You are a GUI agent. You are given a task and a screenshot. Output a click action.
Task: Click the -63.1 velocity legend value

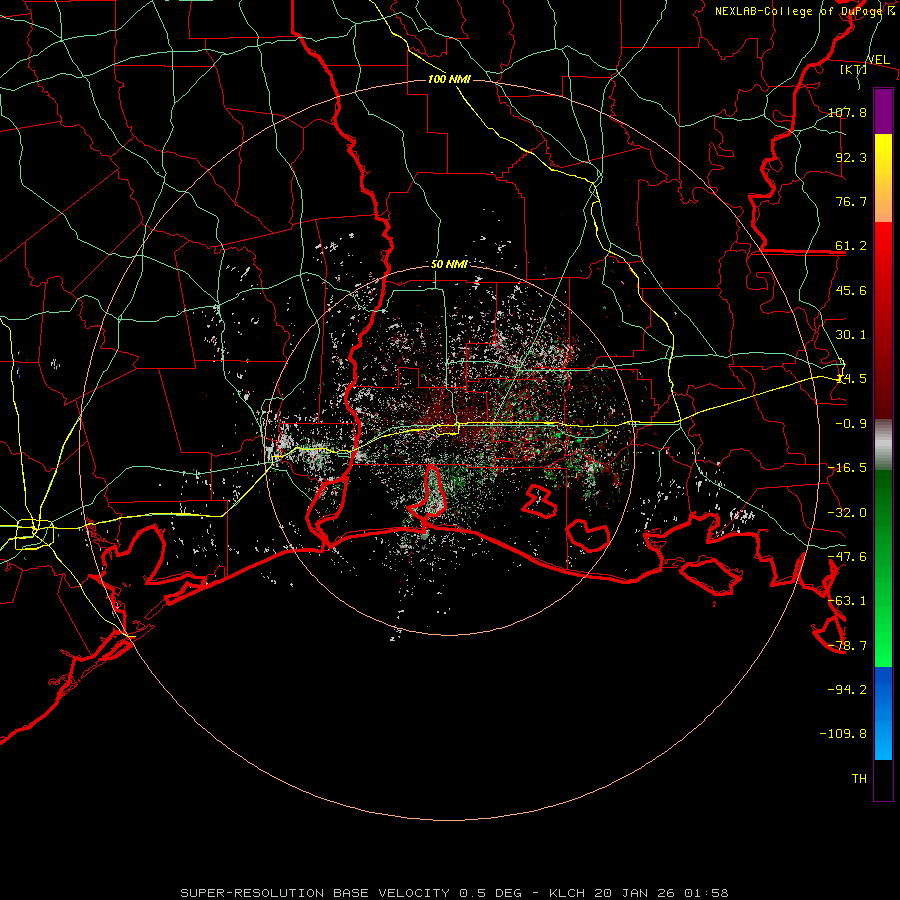pyautogui.click(x=847, y=601)
